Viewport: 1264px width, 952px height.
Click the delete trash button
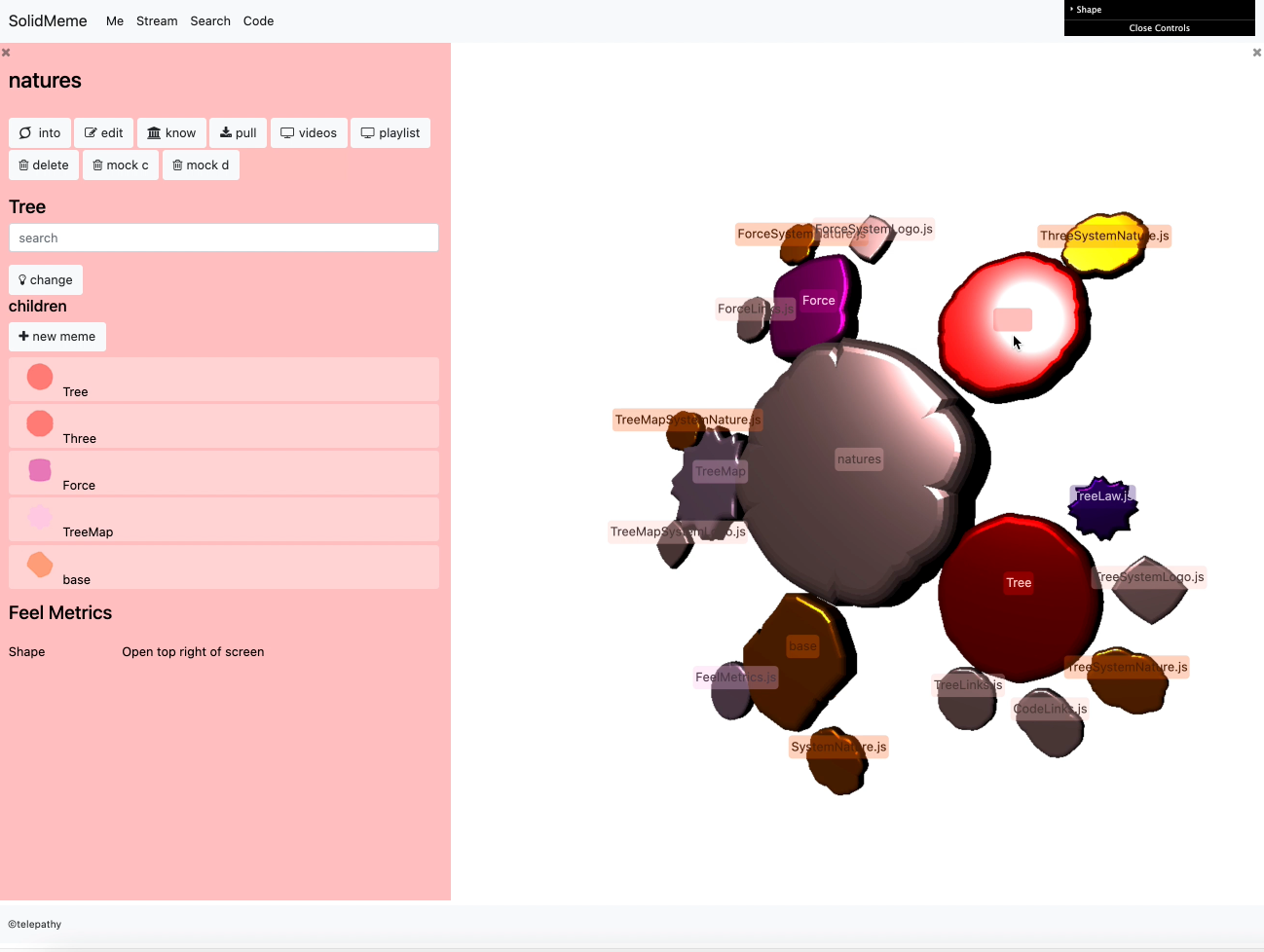(44, 165)
